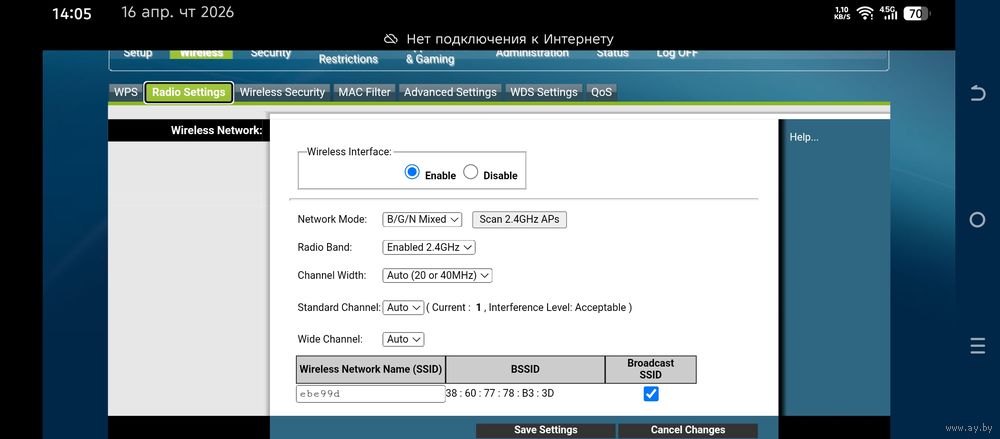Screen dimensions: 1000x439
Task: Switch to the Wireless Security tab
Action: 282,92
